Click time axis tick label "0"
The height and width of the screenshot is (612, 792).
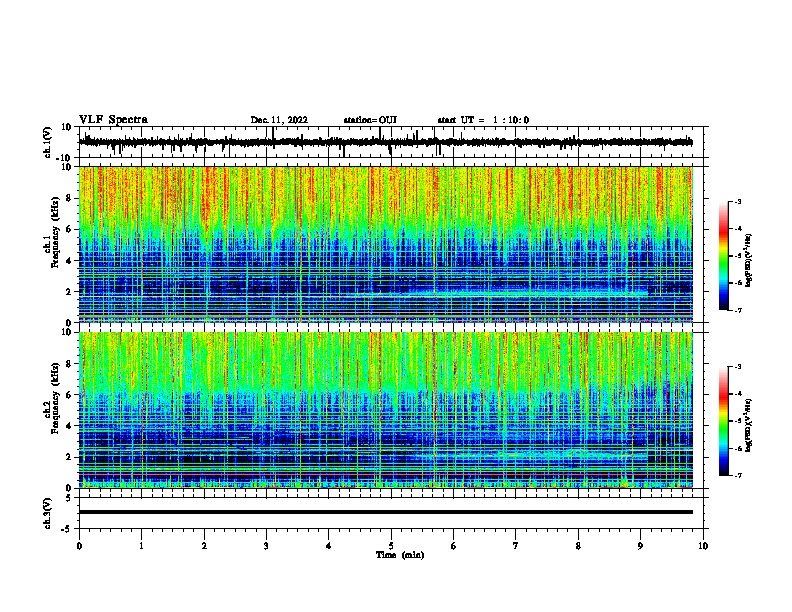pos(79,546)
